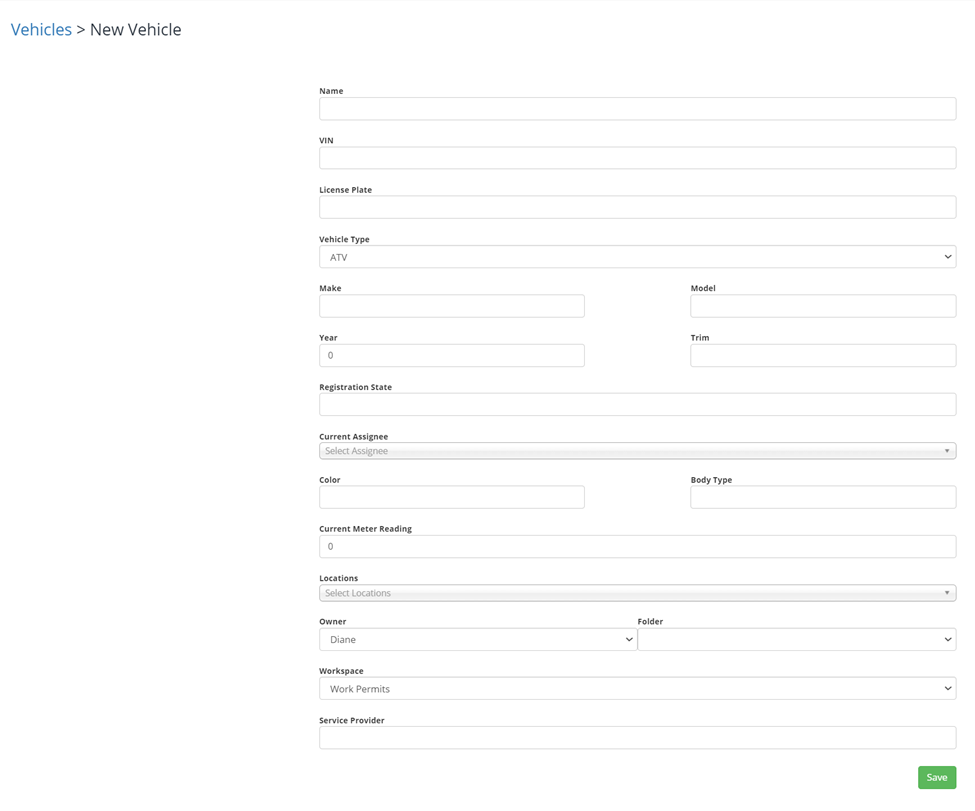Image resolution: width=975 pixels, height=811 pixels.
Task: Open the Vehicle Type dropdown showing ATV
Action: coord(637,257)
